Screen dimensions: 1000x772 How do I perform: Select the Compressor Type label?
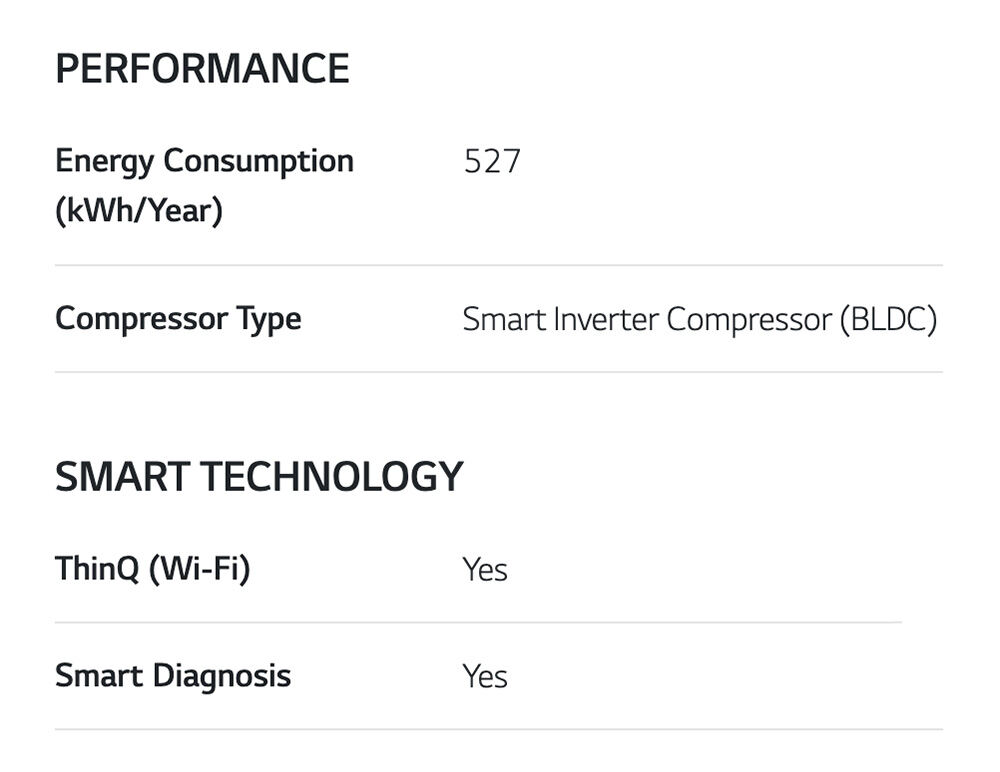click(178, 319)
